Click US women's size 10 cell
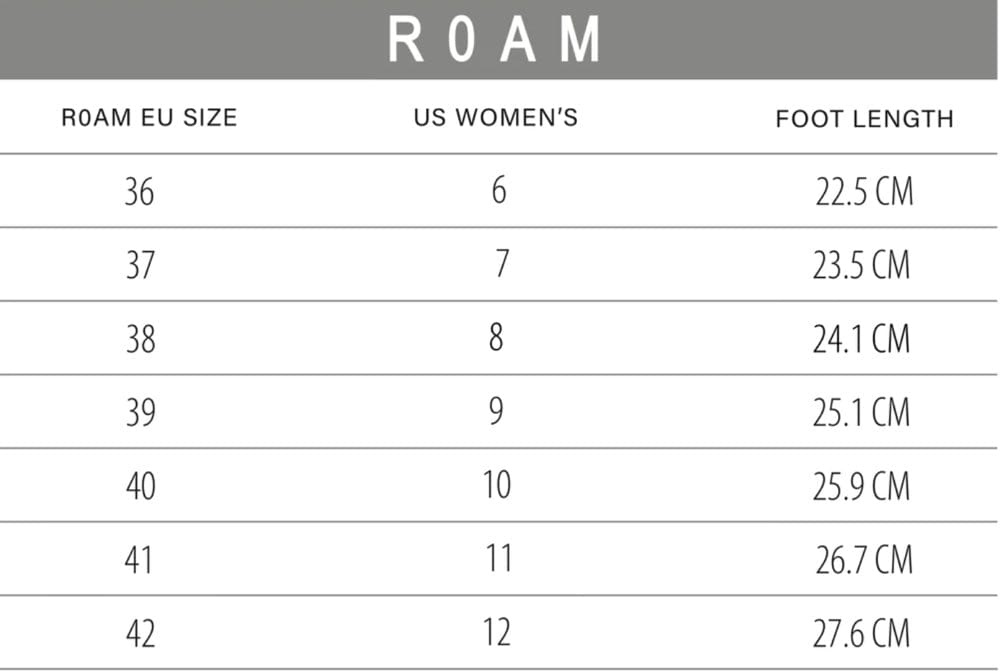The height and width of the screenshot is (671, 1000). [x=496, y=485]
